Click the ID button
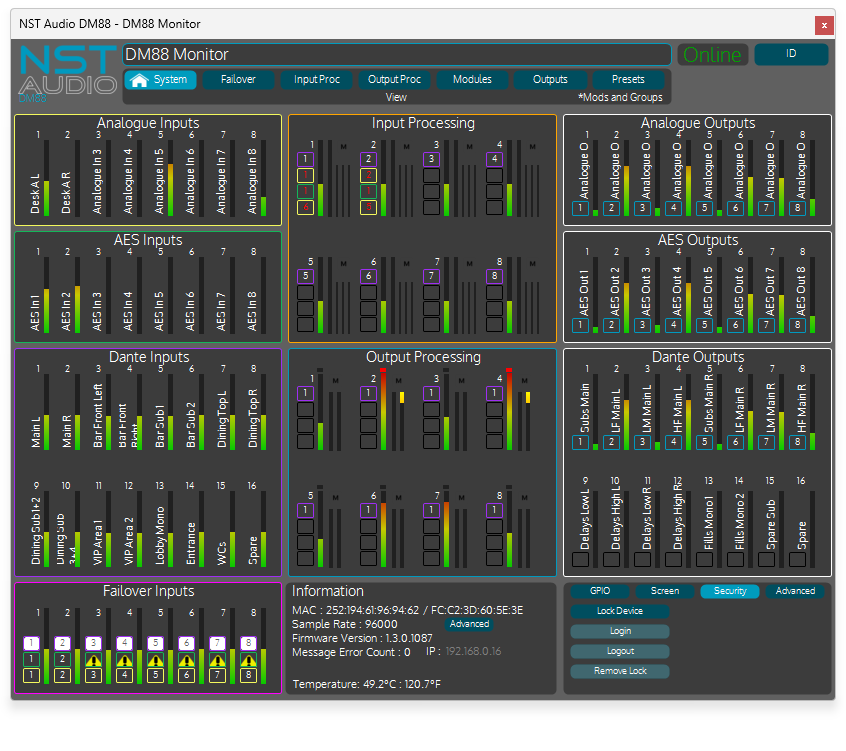This screenshot has width=846, height=751. click(791, 54)
